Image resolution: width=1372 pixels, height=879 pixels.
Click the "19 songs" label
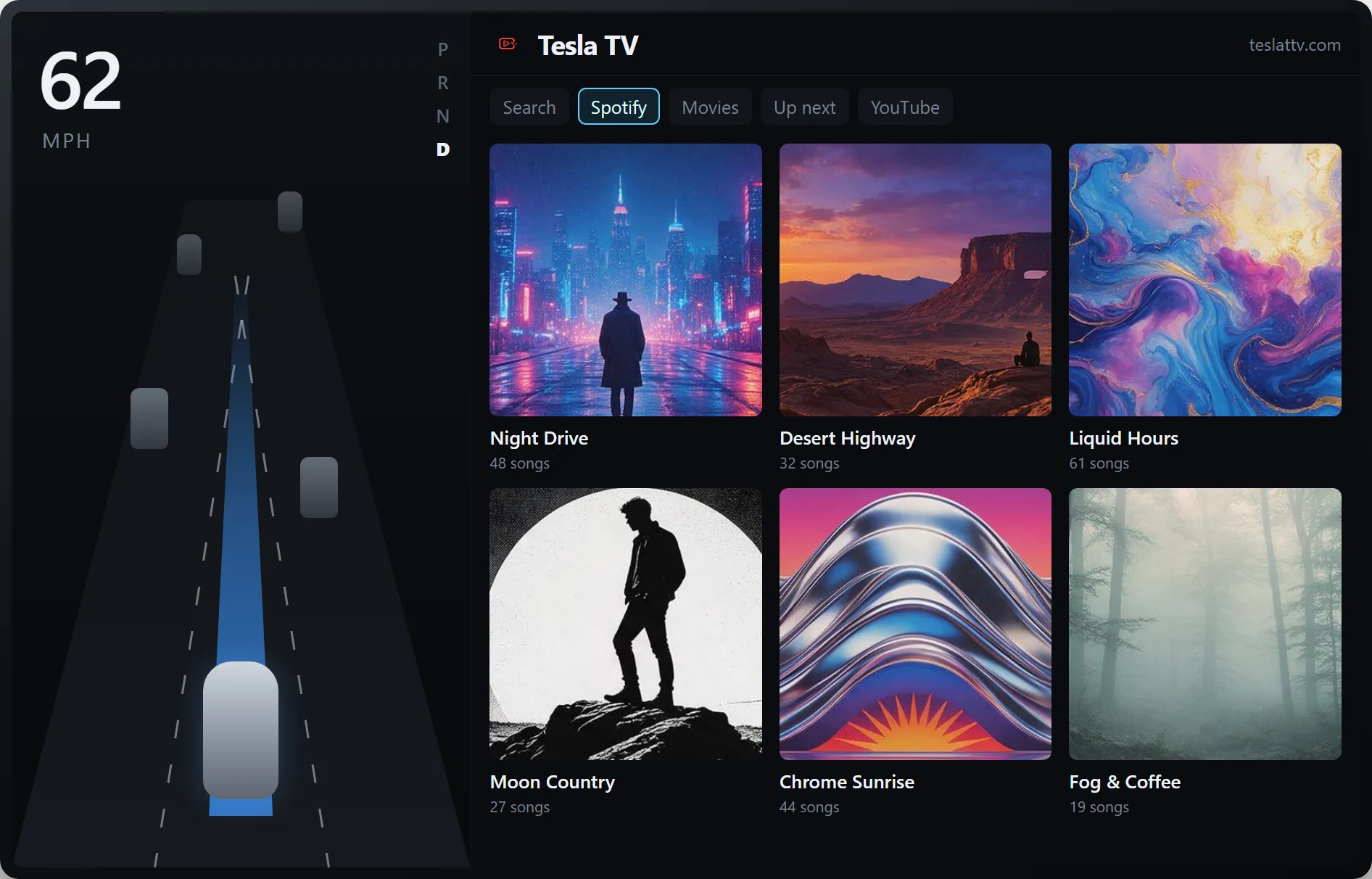click(1099, 807)
